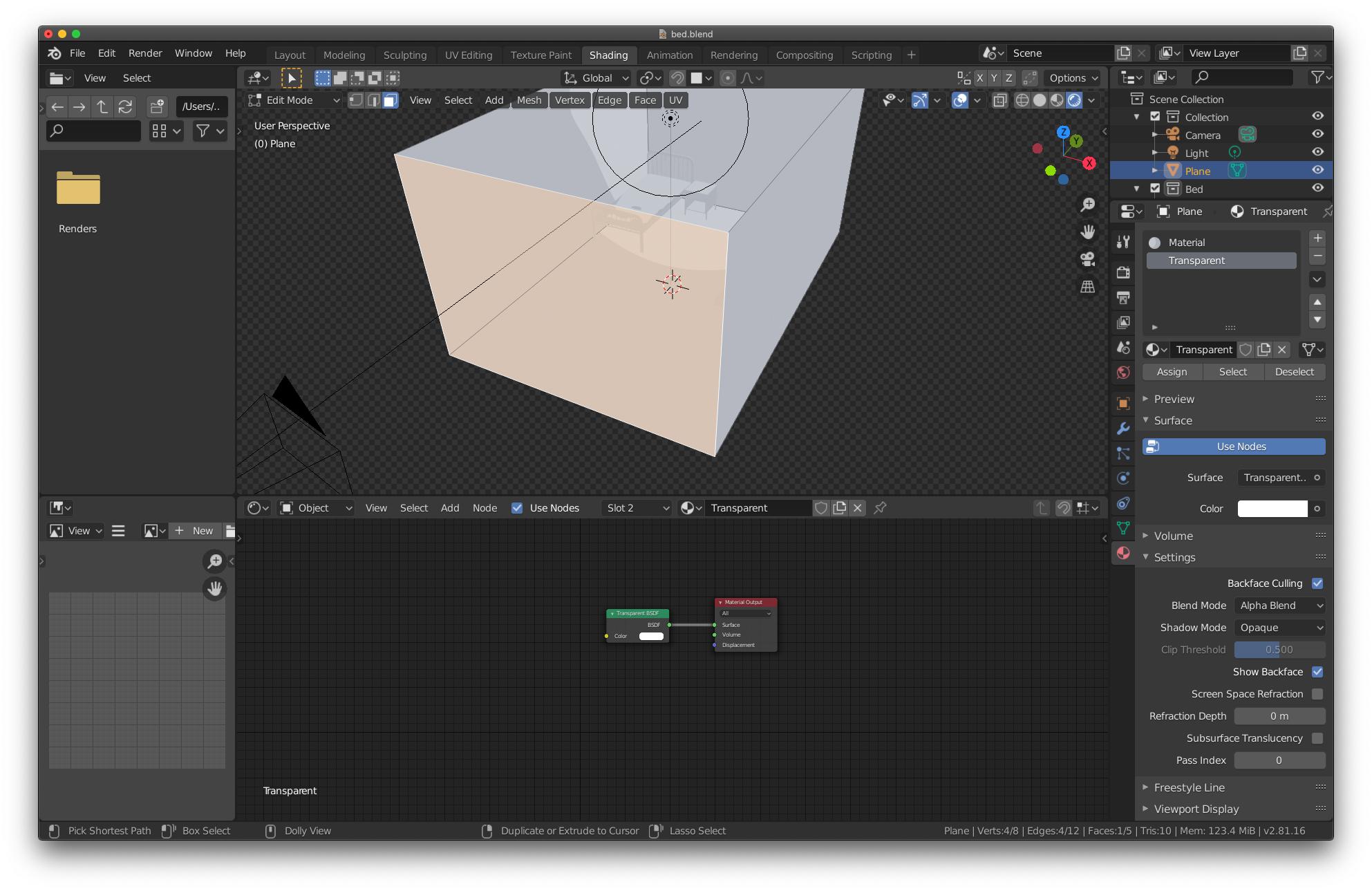Viewport: 1372px width, 891px height.
Task: Open the Options dropdown in viewport header
Action: point(1073,78)
